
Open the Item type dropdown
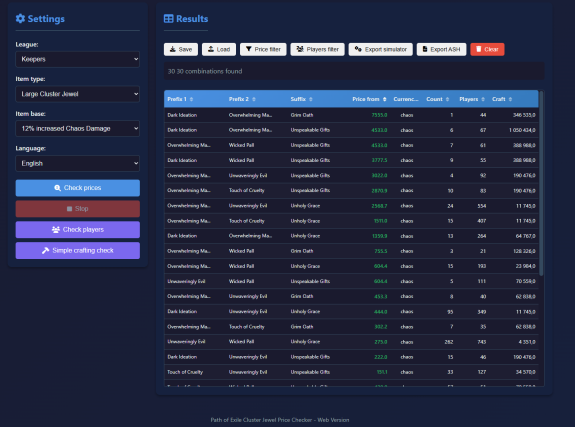(x=77, y=94)
